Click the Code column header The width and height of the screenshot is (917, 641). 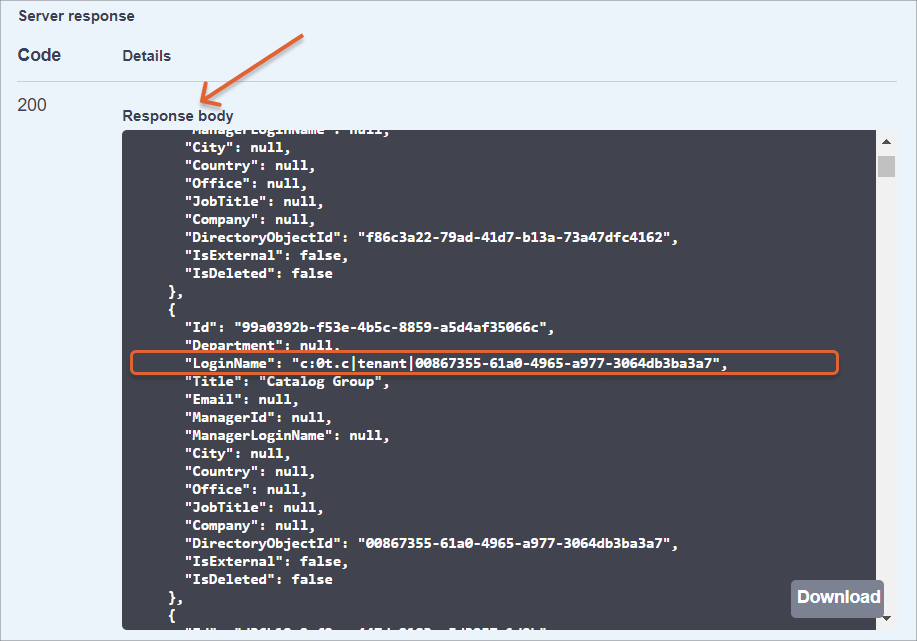(39, 55)
